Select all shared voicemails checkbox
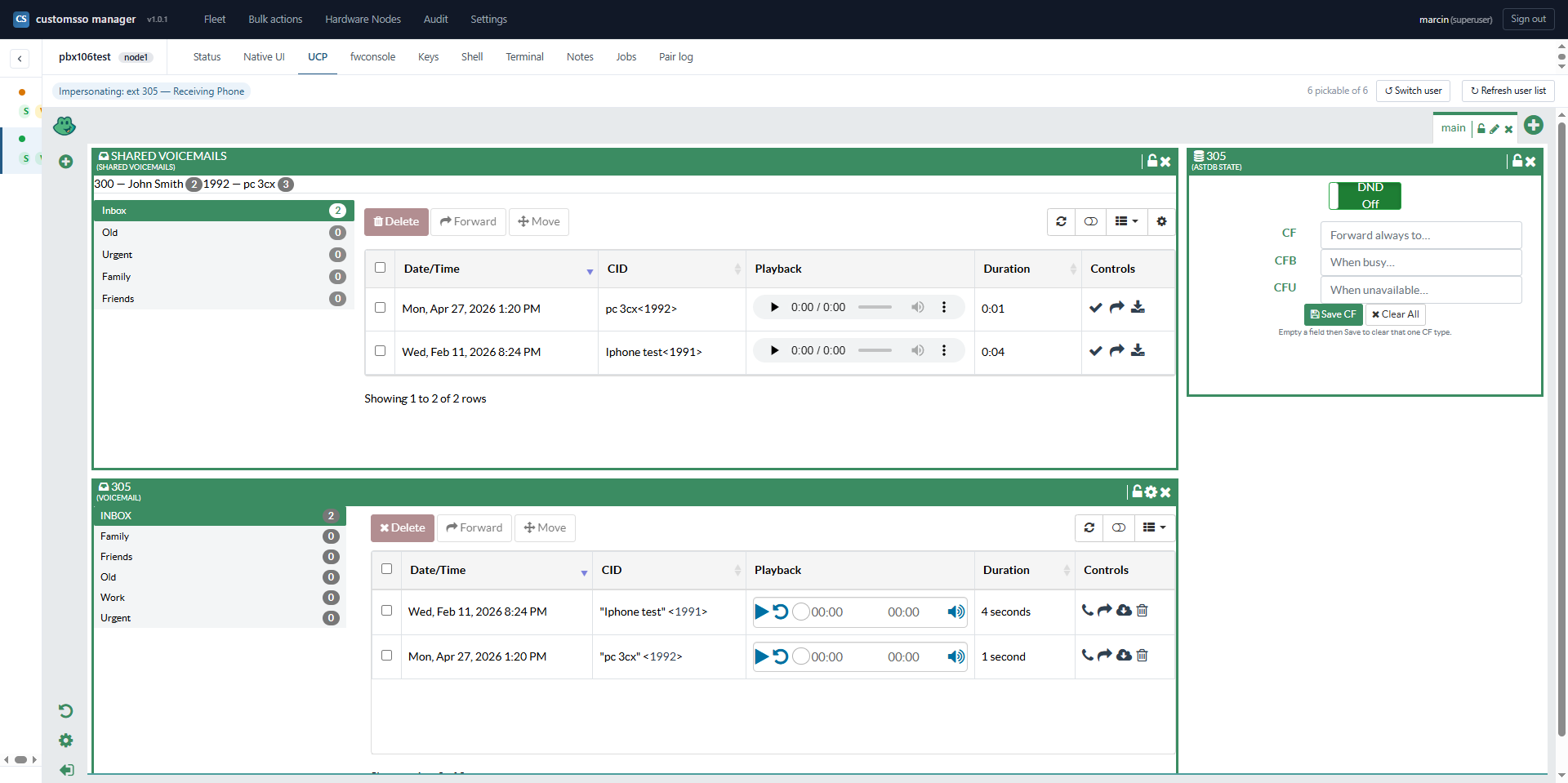Screen dimensions: 1568x783 click(380, 267)
